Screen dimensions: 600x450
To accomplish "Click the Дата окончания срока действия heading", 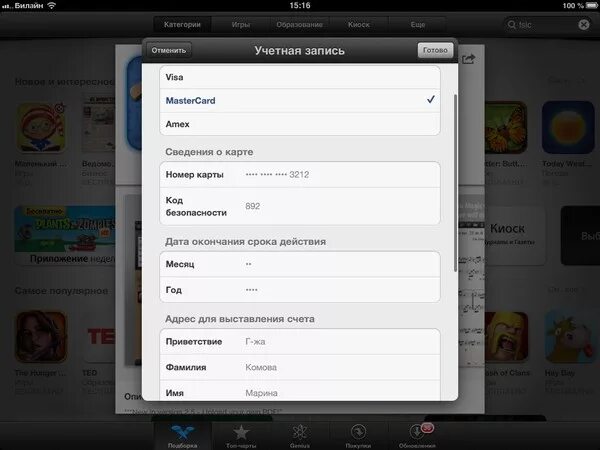I will [x=246, y=242].
